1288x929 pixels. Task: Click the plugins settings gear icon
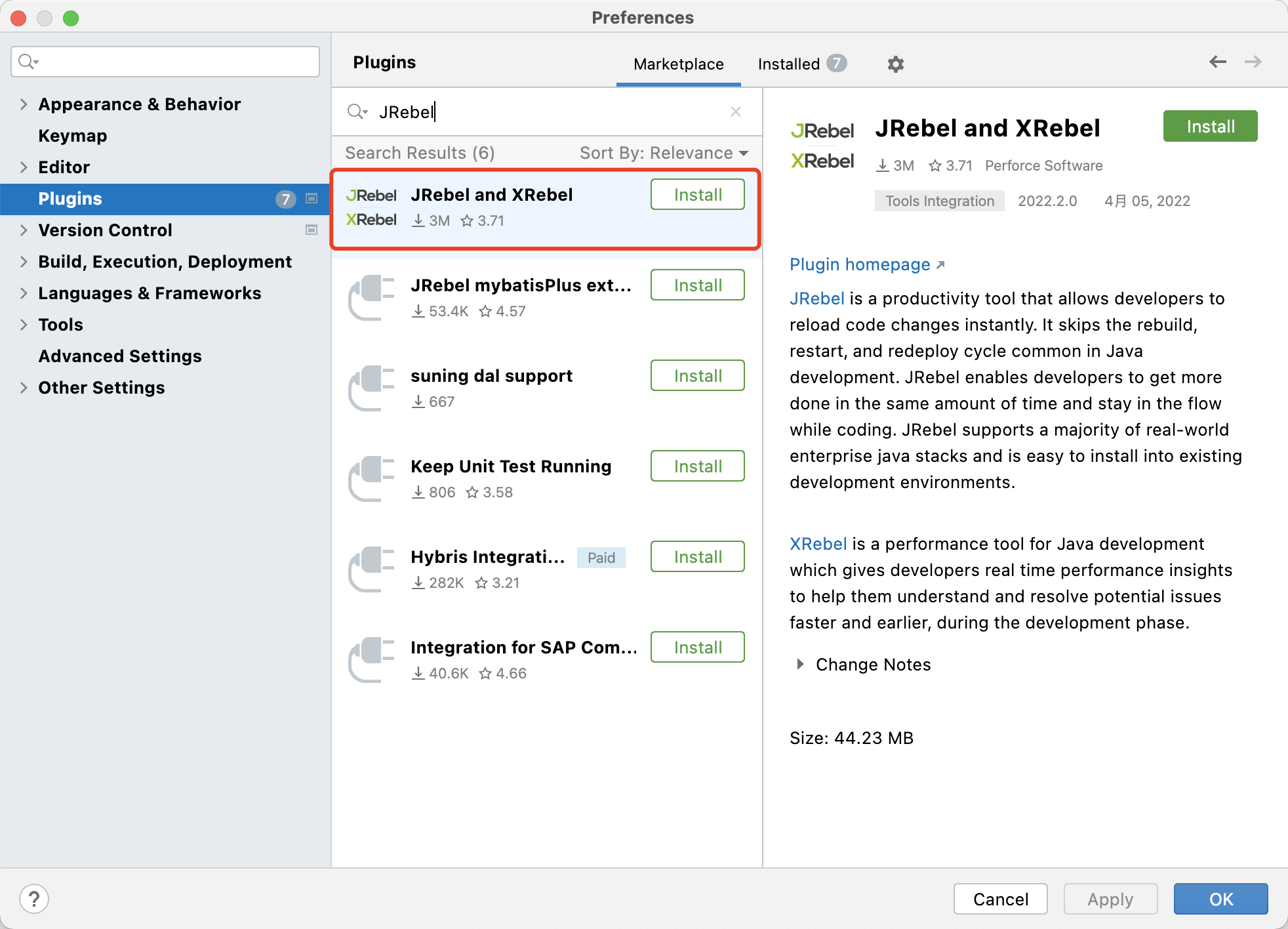(895, 64)
